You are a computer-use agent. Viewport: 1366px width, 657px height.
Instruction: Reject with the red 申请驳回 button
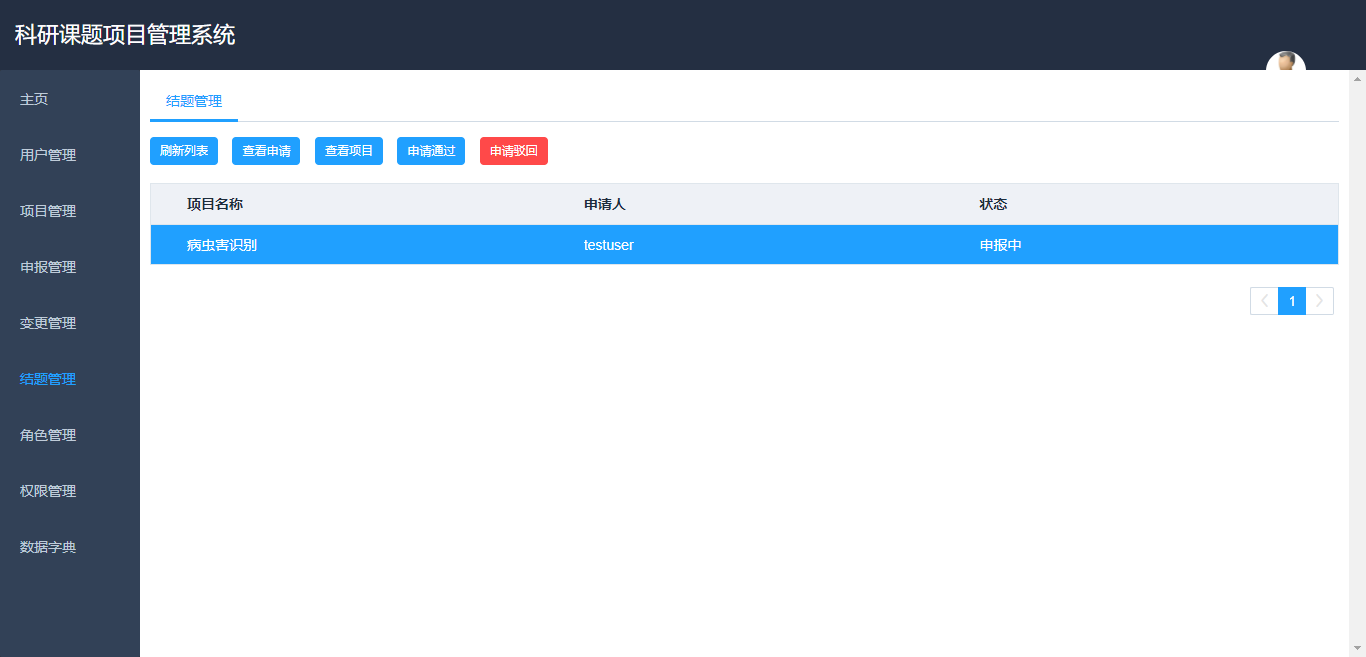pos(514,151)
